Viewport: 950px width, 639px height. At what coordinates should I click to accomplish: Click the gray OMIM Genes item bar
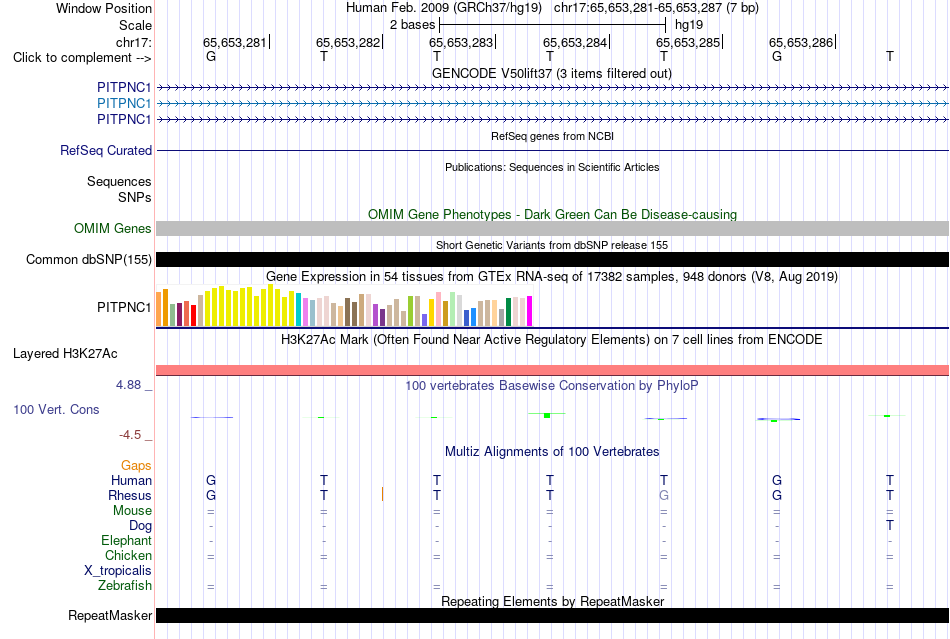[x=552, y=228]
